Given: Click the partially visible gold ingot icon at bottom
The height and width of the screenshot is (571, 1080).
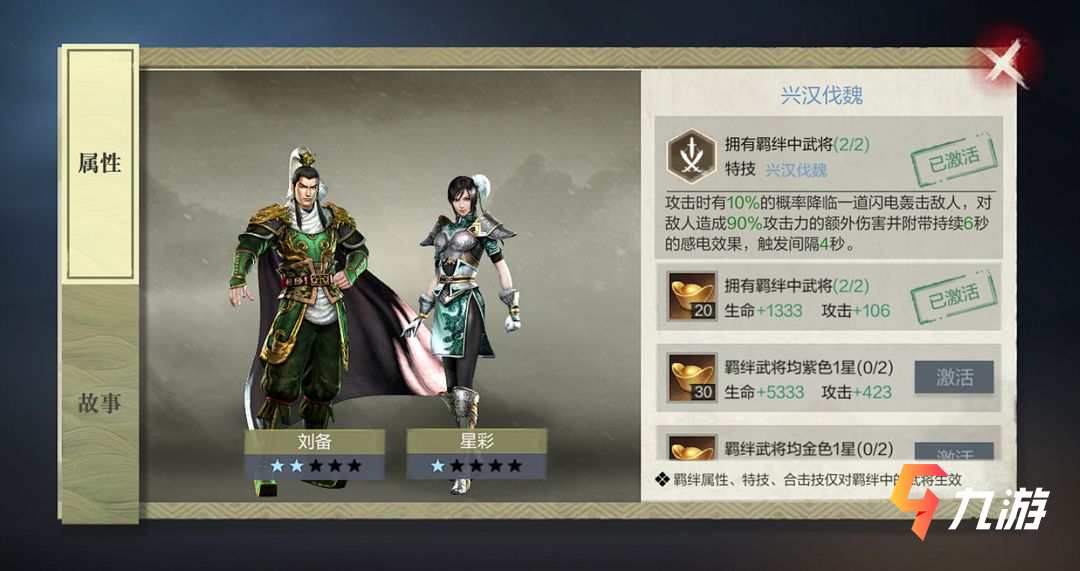Looking at the screenshot, I should click(x=692, y=448).
